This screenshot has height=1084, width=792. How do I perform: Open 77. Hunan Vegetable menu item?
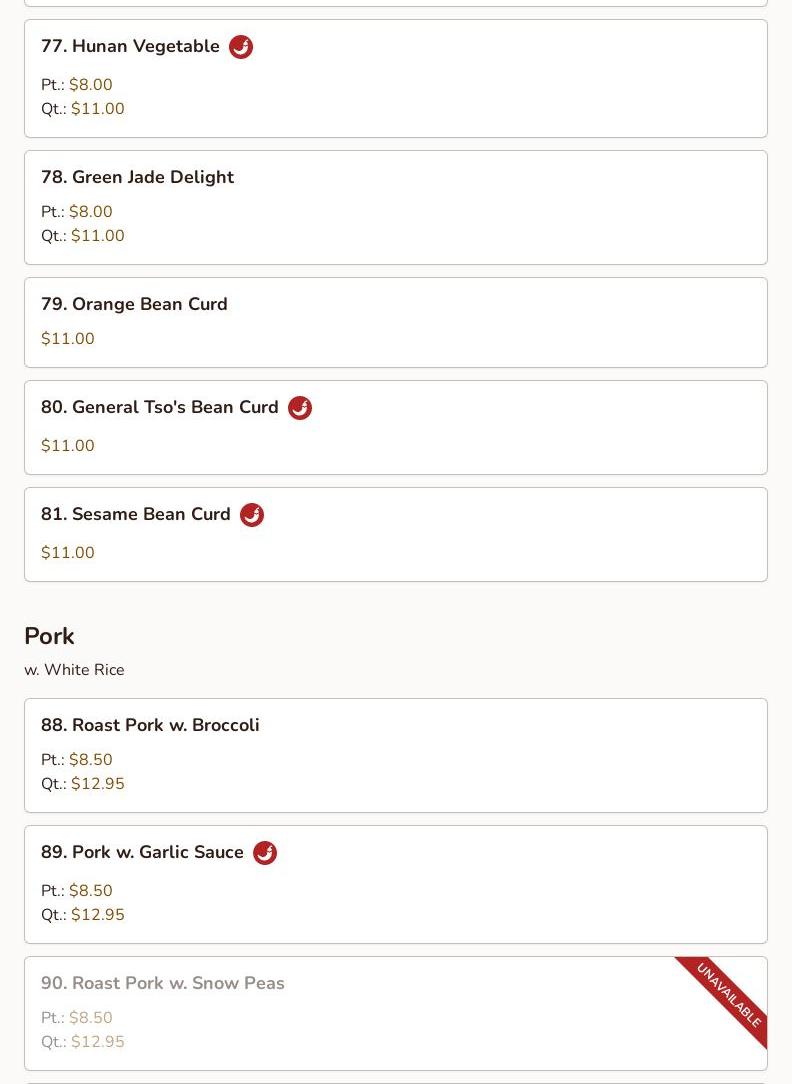click(x=130, y=47)
